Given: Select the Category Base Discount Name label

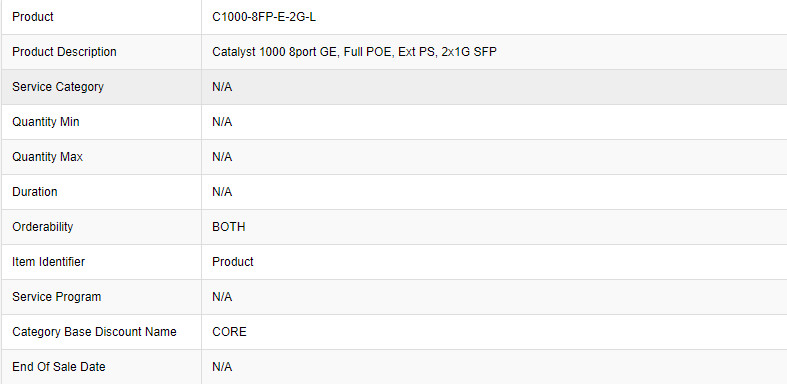Looking at the screenshot, I should pos(94,332).
